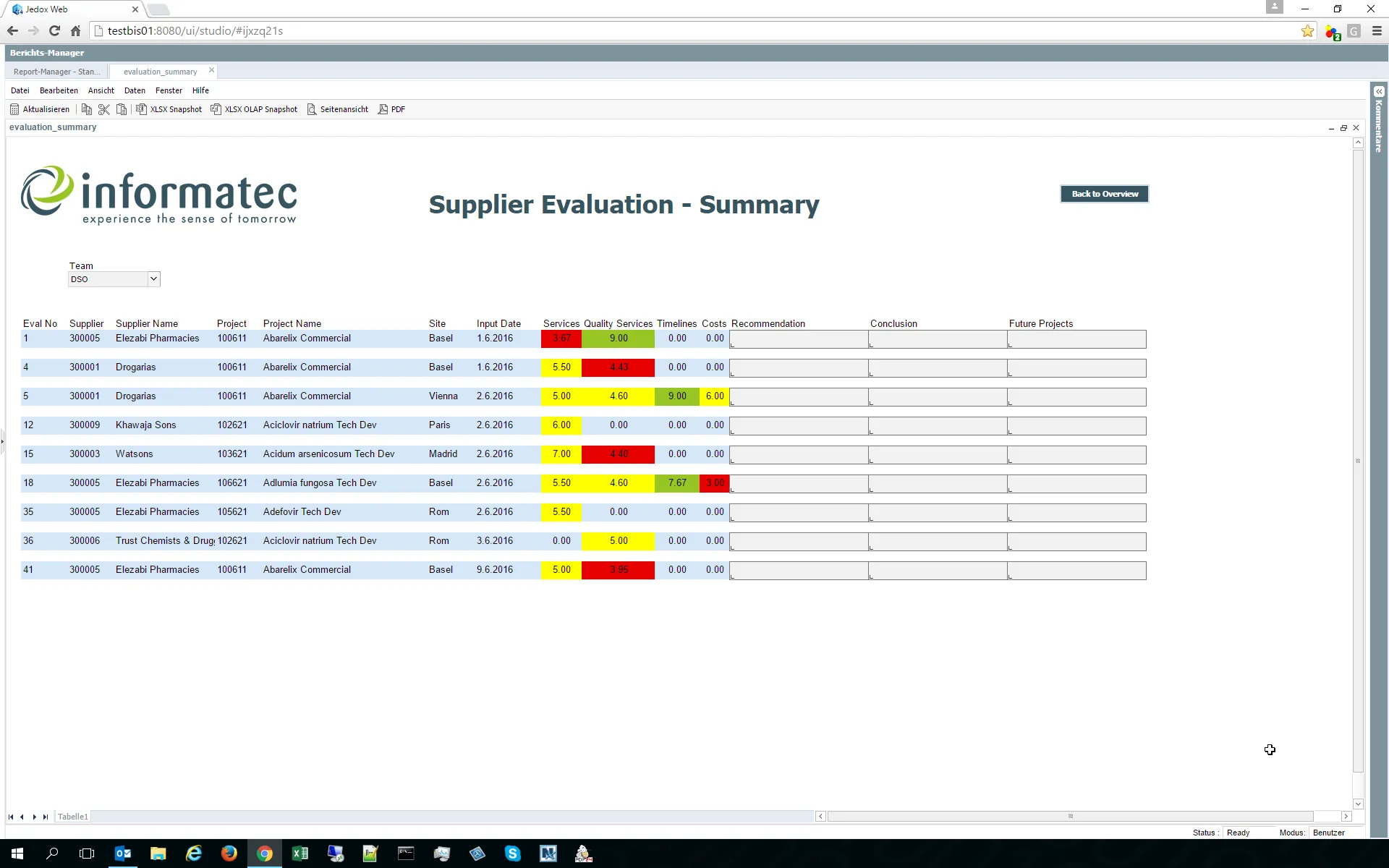The image size is (1389, 868).
Task: Open File Explorer from the taskbar
Action: pyautogui.click(x=158, y=854)
